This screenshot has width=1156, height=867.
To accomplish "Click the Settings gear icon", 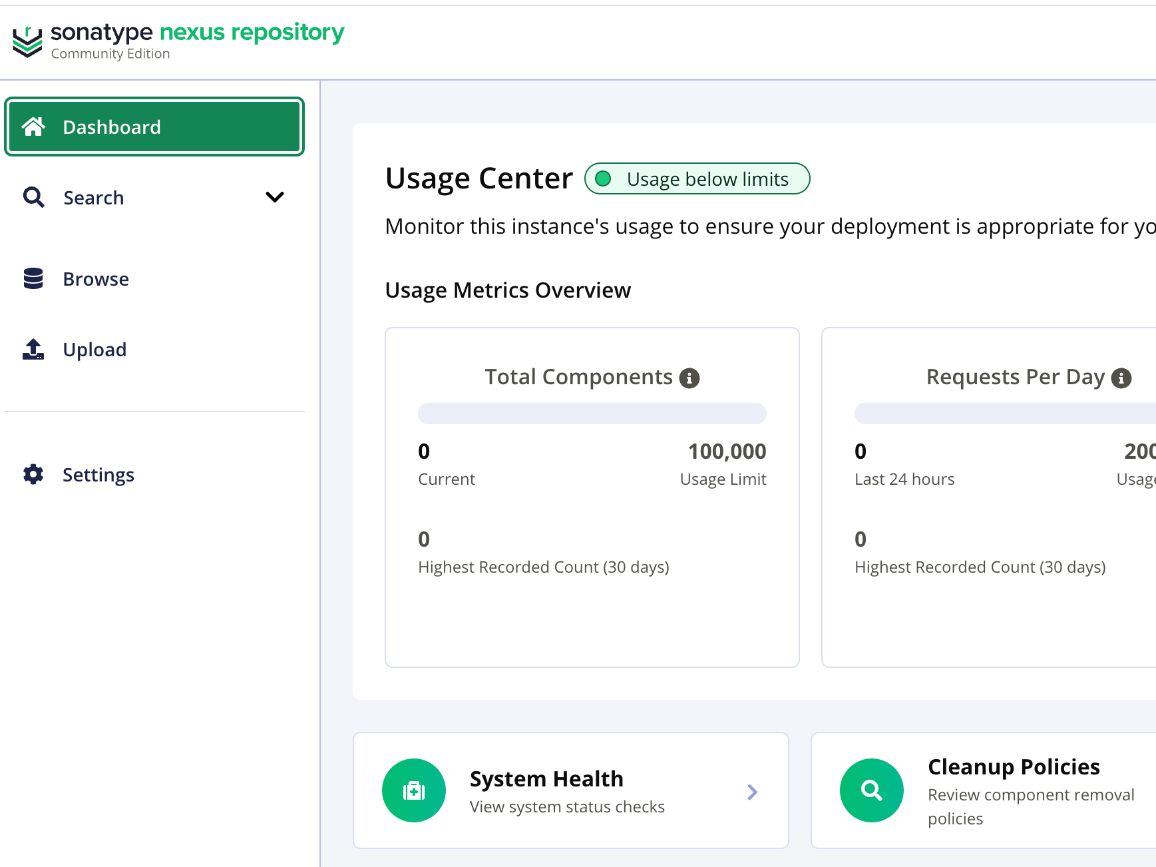I will click(34, 475).
